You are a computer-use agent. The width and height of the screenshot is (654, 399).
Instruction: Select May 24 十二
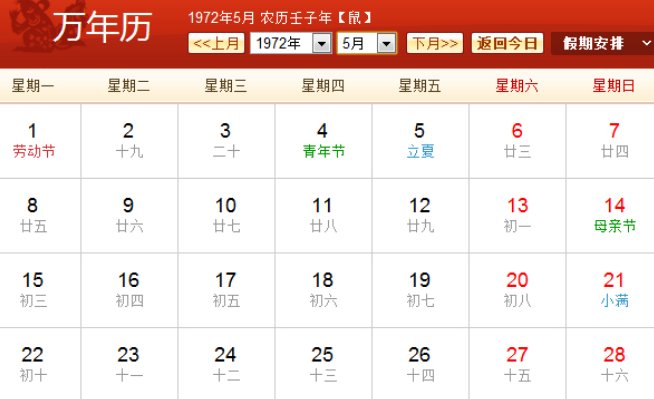226,364
